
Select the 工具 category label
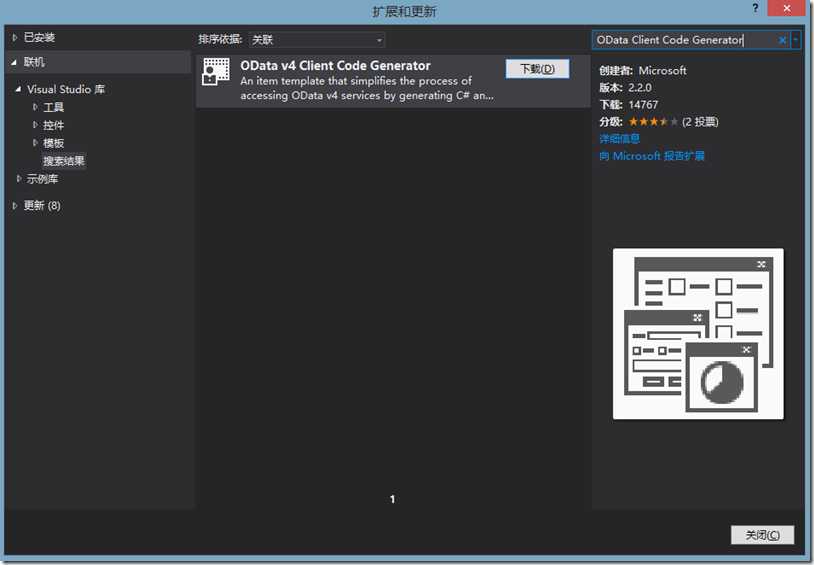53,107
